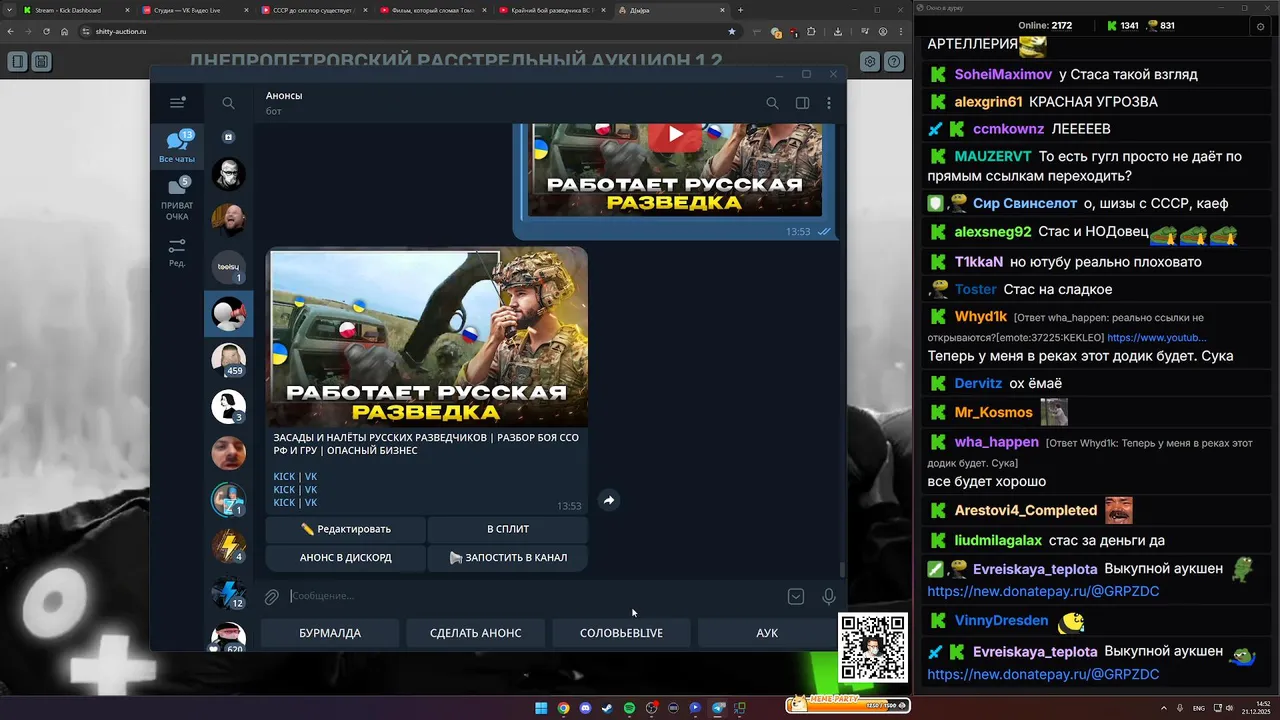Open Chrome from taskbar
Screen dimensions: 1280x720
tap(563, 708)
